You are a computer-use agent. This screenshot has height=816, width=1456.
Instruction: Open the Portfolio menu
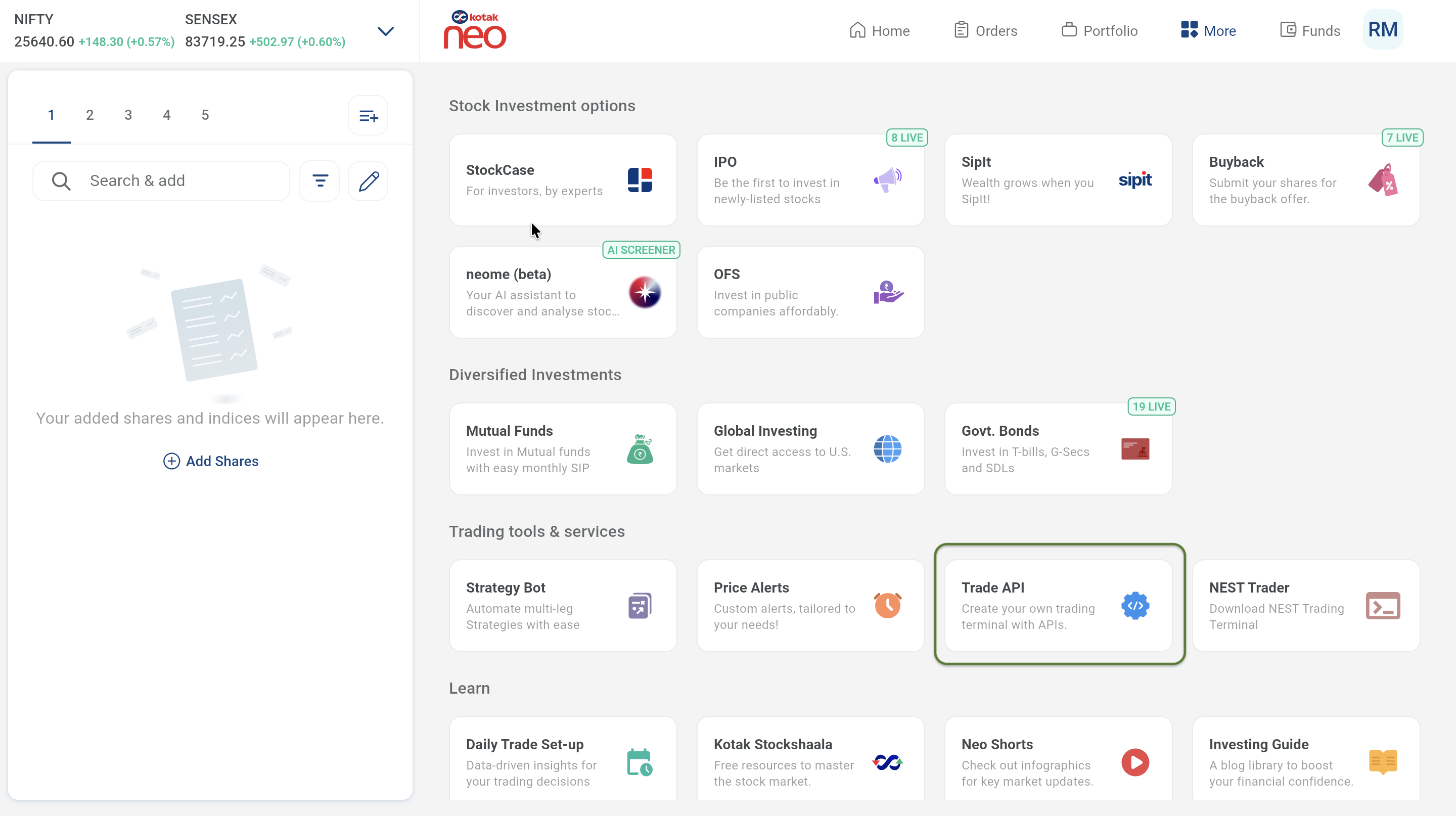pyautogui.click(x=1100, y=30)
